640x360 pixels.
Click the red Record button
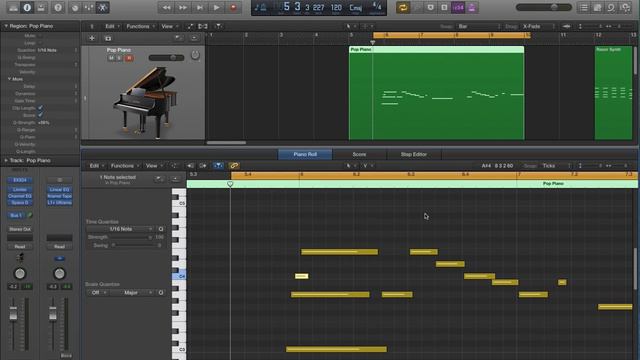click(233, 7)
